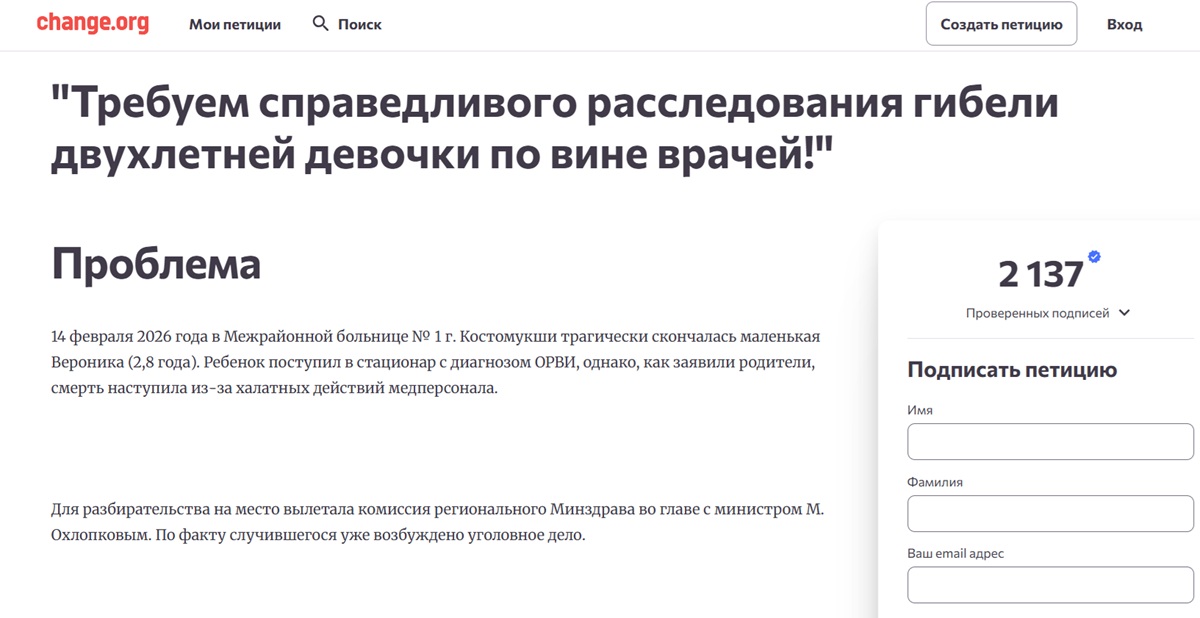Click the Фамилия field label

(x=934, y=482)
